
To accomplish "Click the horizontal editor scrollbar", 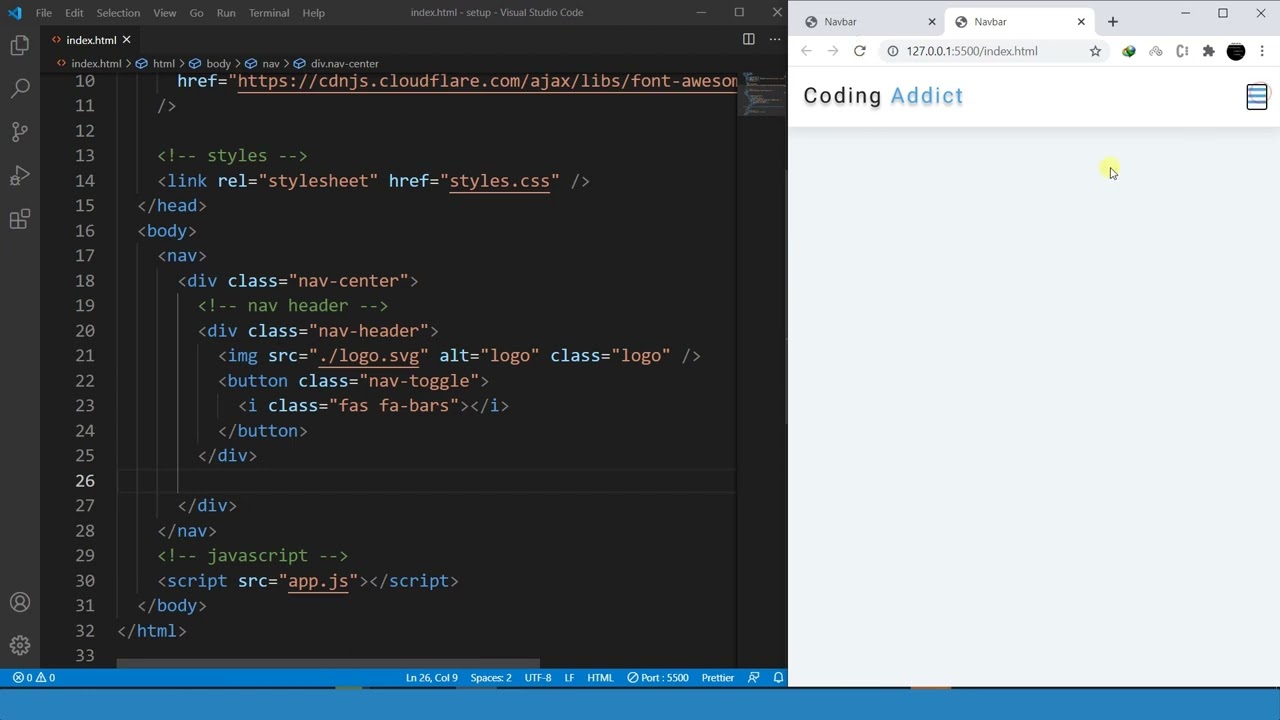I will [328, 663].
